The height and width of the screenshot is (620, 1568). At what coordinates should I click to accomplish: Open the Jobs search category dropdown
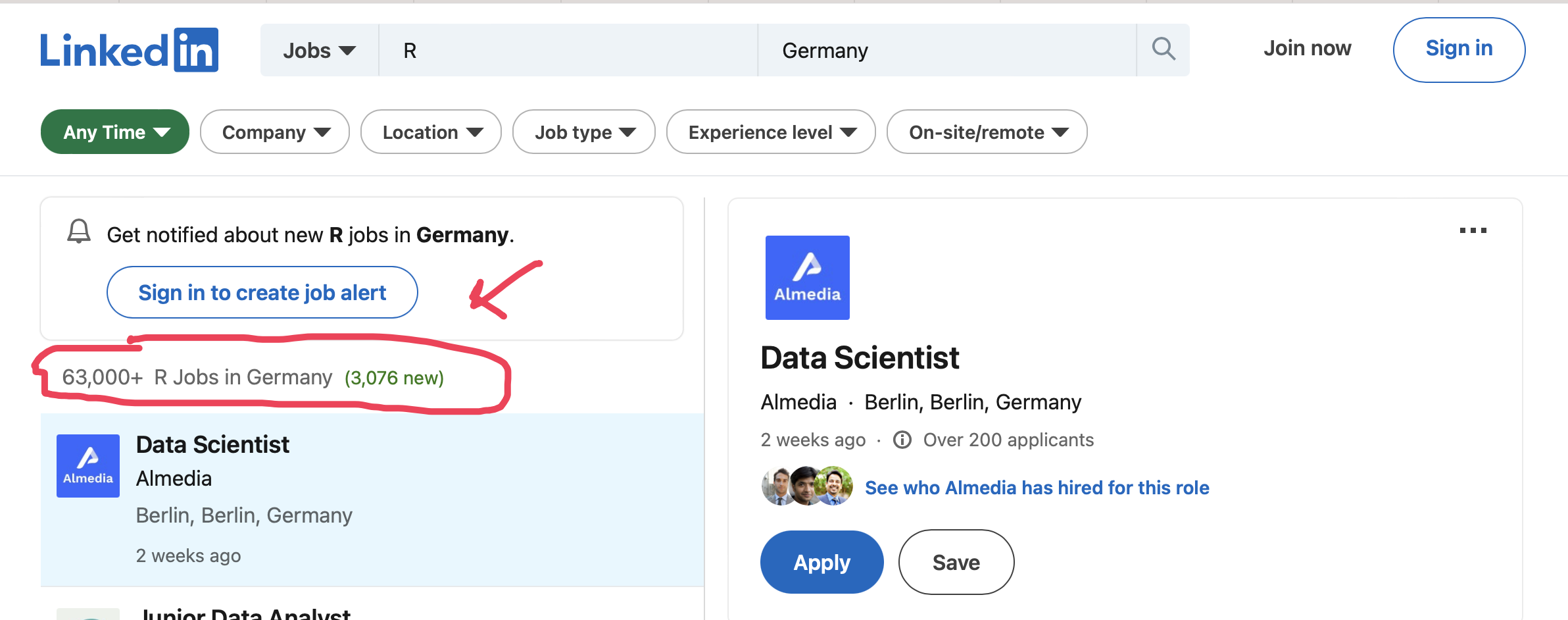[x=319, y=51]
